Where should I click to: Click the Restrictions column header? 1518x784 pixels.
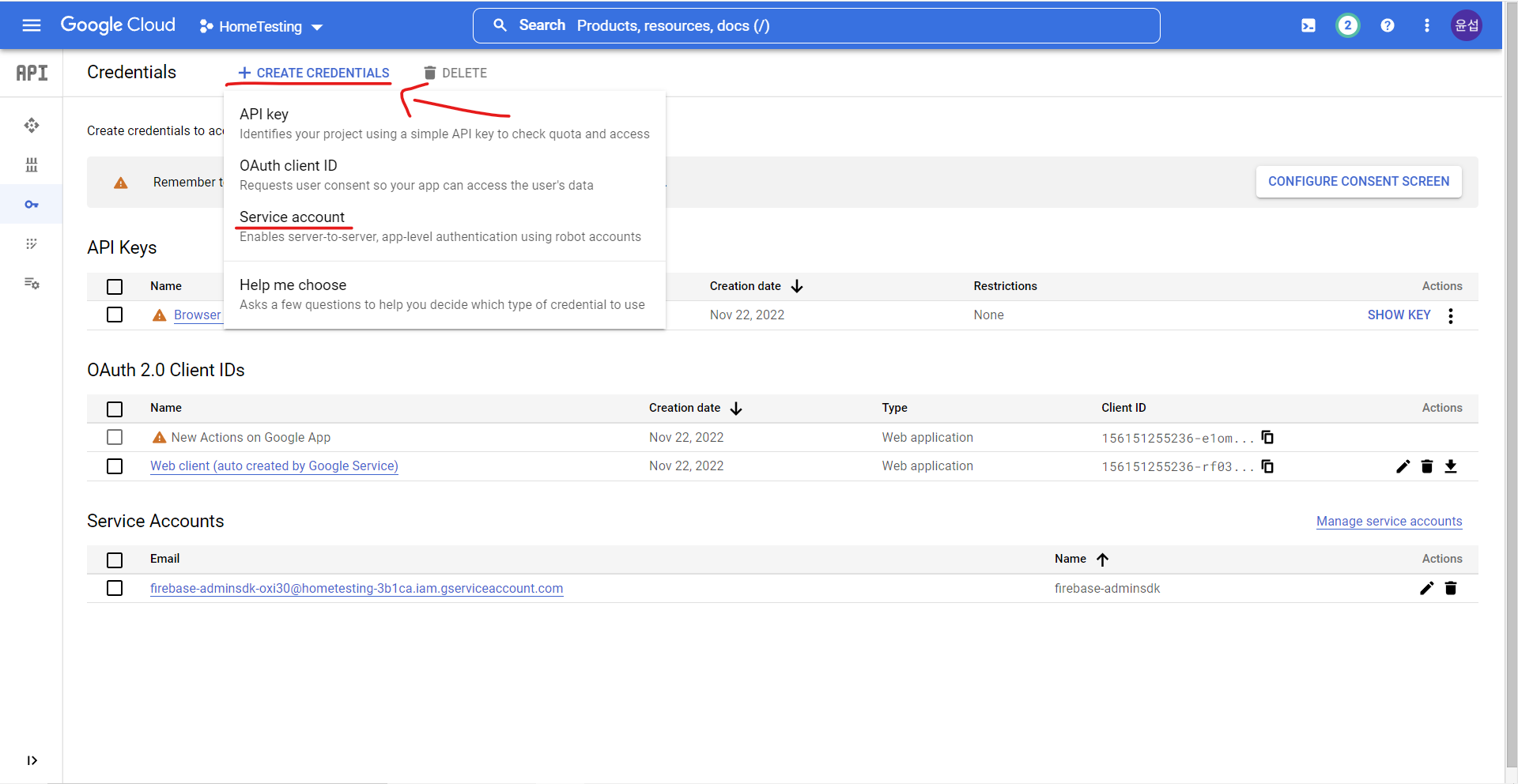1005,286
